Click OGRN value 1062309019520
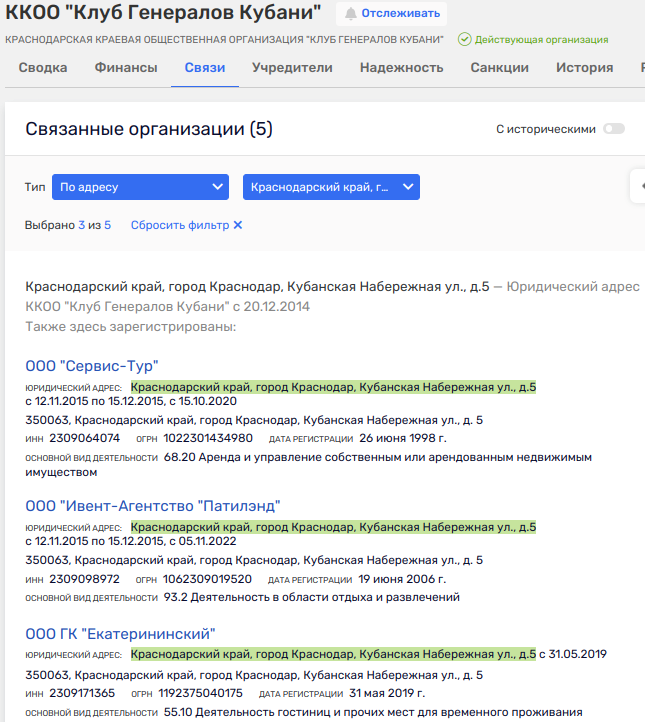Viewport: 645px width, 722px height. pos(207,579)
